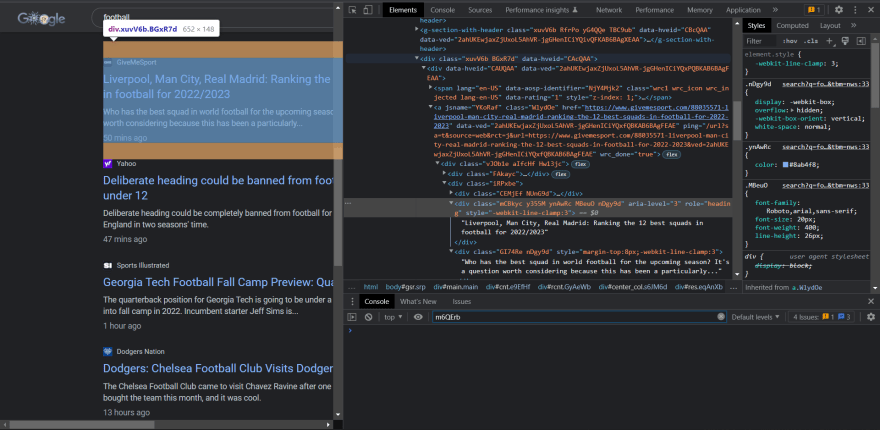The image size is (880, 430).
Task: Click the givemesport.com href link in DOM
Action: point(580,116)
